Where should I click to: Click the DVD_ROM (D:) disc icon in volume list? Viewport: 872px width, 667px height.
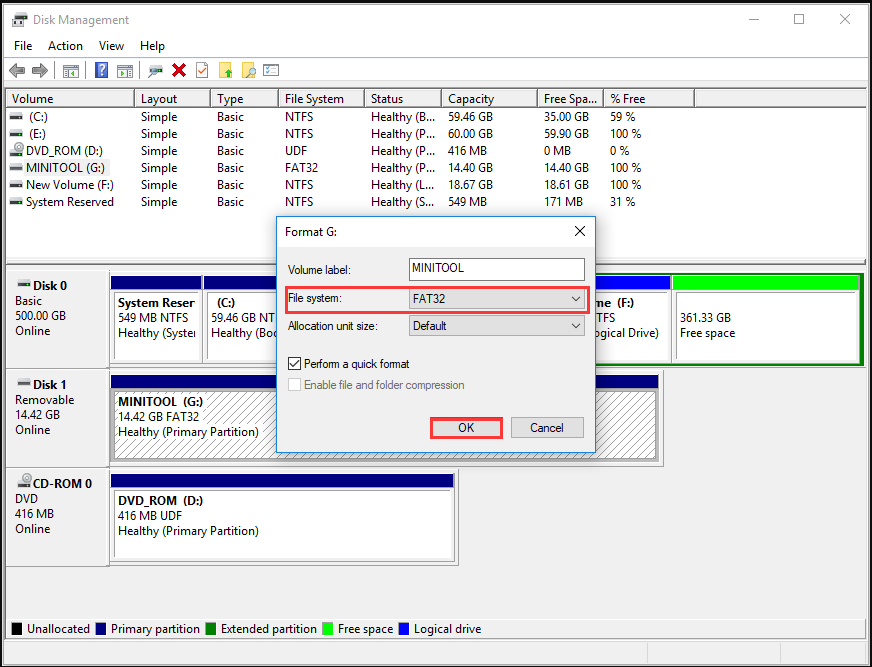[x=17, y=150]
